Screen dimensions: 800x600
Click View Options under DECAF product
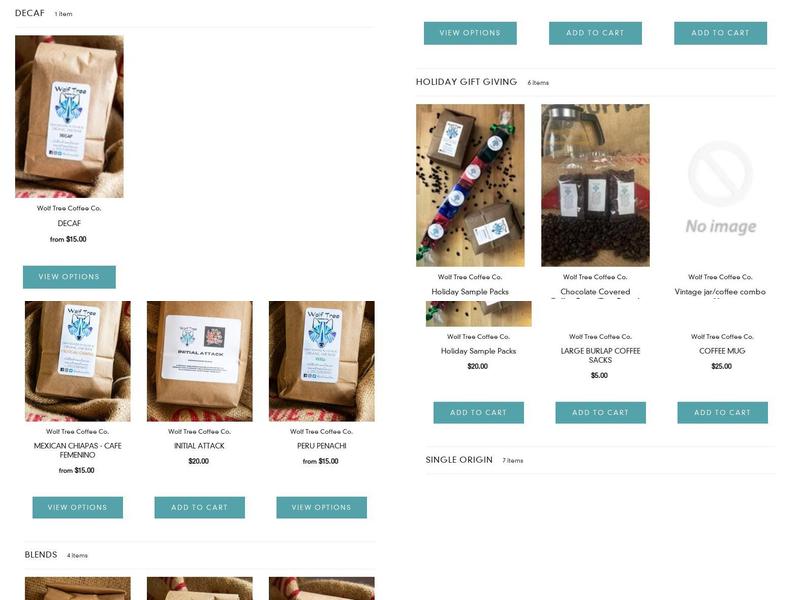click(69, 277)
